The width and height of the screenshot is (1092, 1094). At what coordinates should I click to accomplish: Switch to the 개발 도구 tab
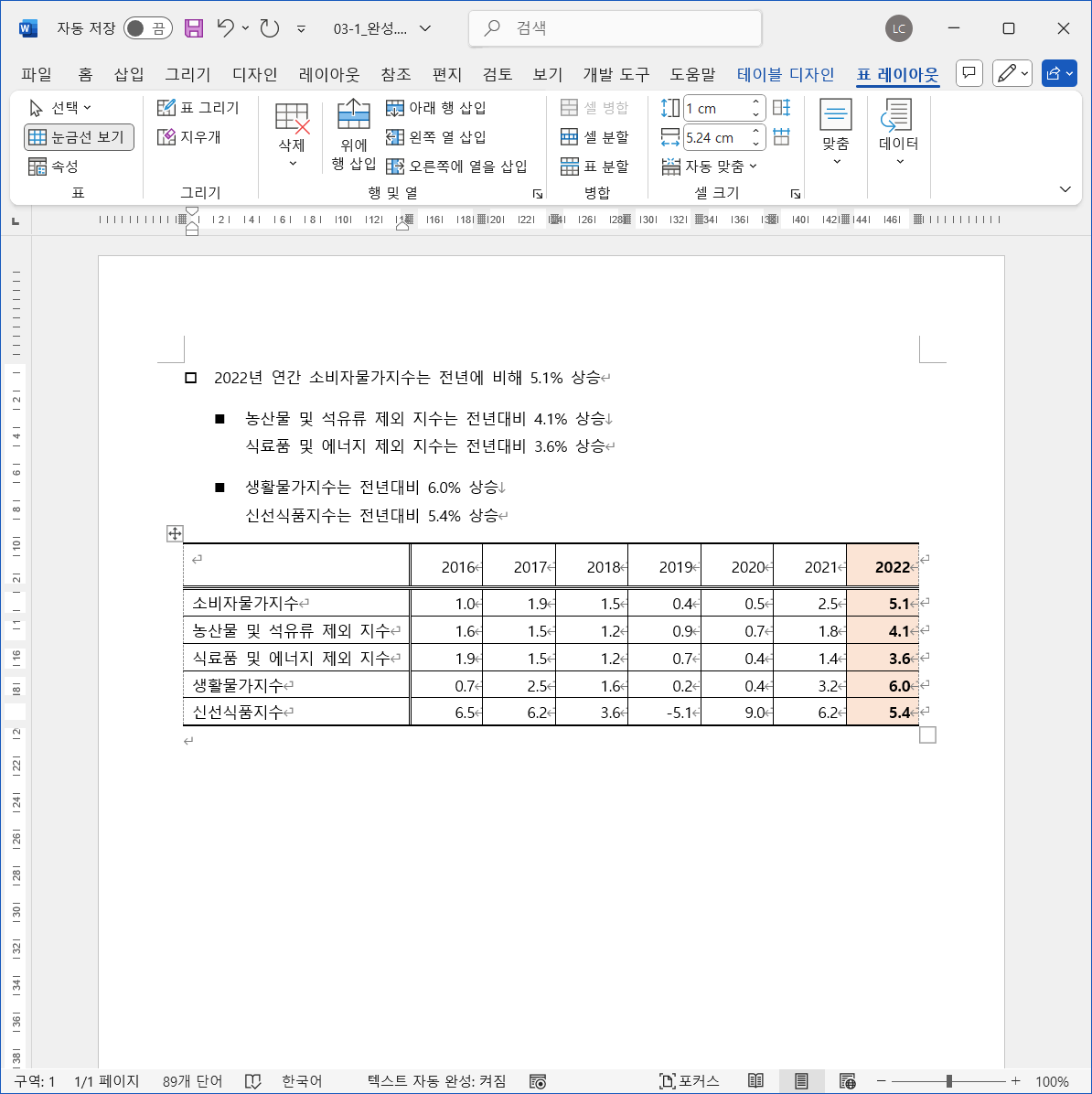coord(616,74)
